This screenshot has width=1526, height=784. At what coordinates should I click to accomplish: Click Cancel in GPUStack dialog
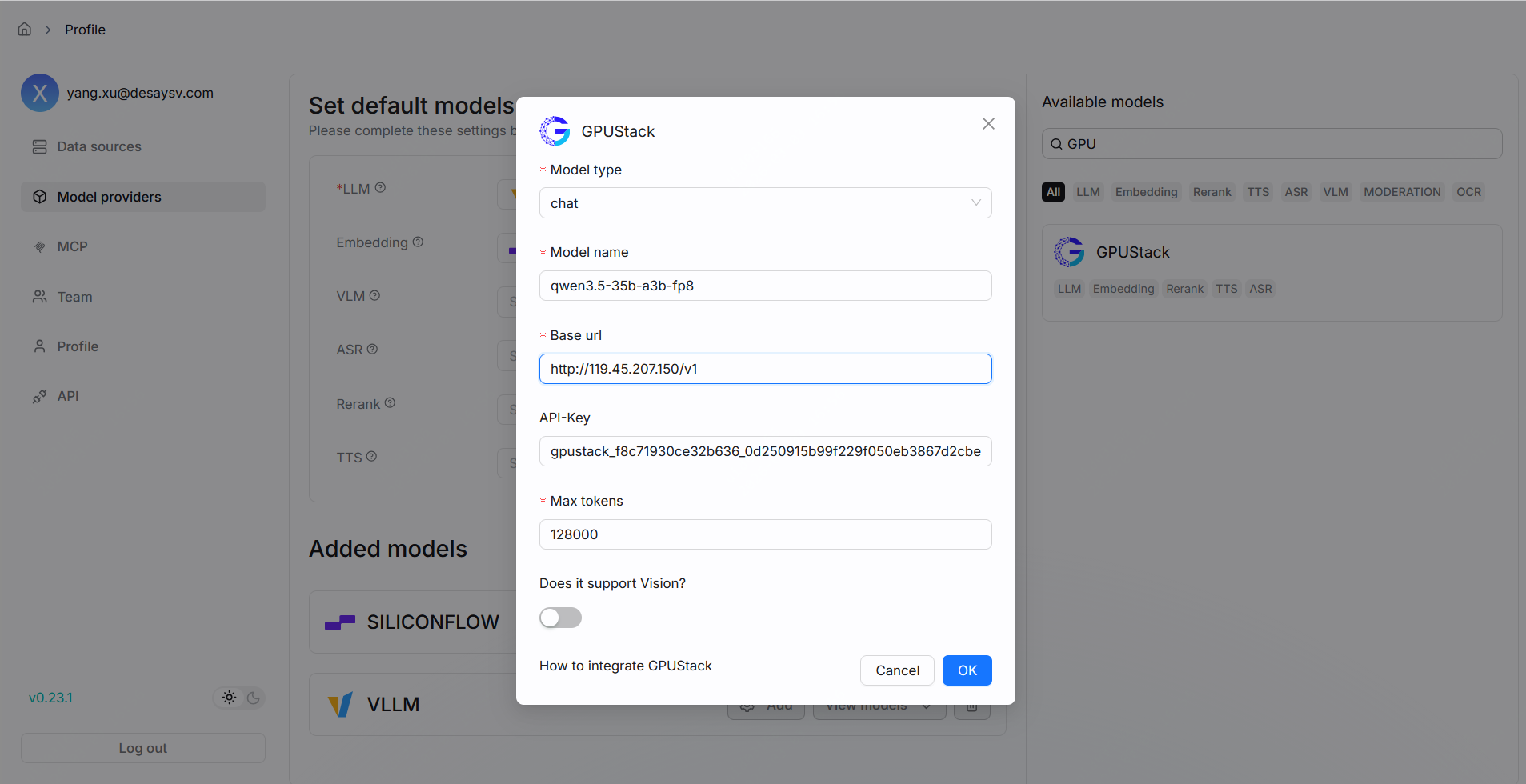pyautogui.click(x=897, y=670)
